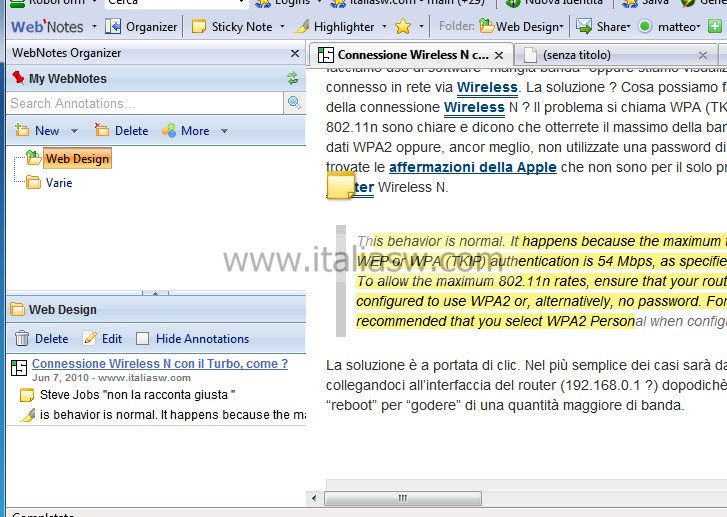The width and height of the screenshot is (727, 517).
Task: Expand Highlighter options arrow
Action: pos(384,26)
